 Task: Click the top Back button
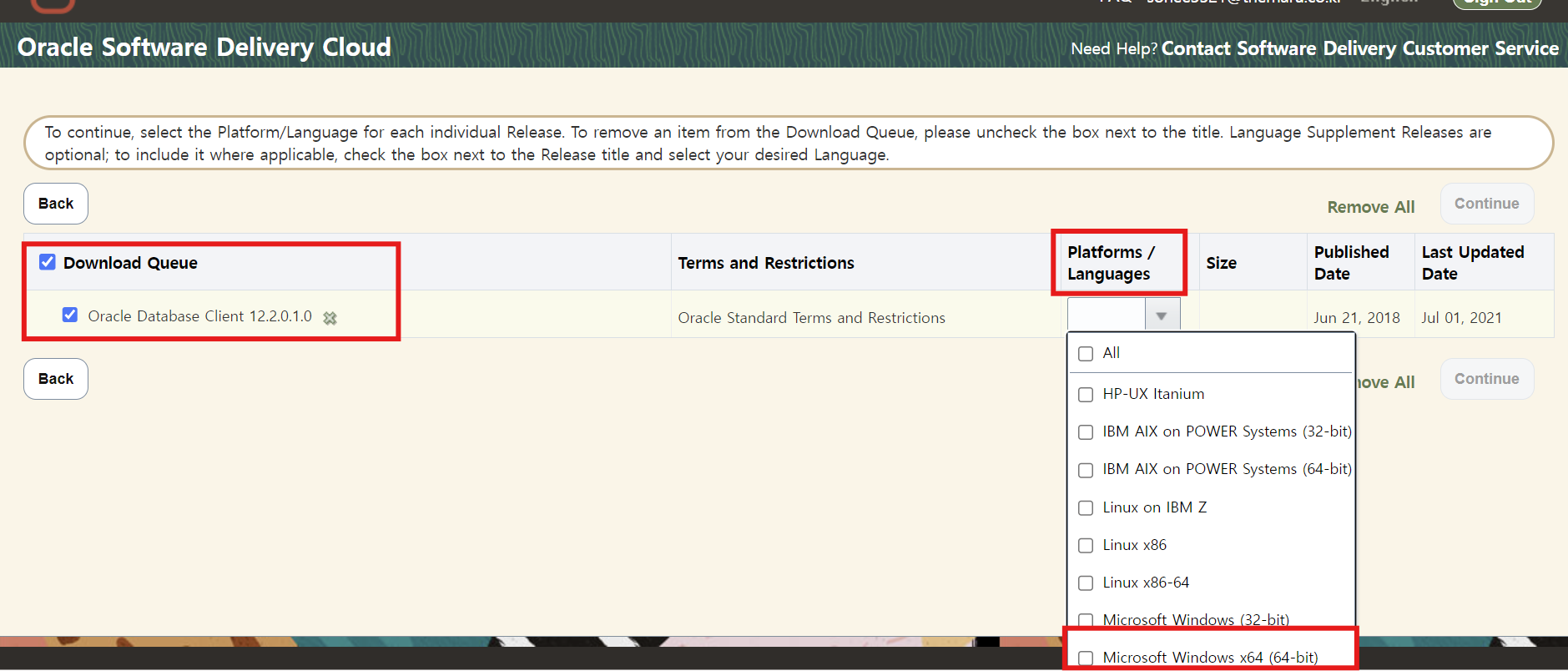click(56, 204)
